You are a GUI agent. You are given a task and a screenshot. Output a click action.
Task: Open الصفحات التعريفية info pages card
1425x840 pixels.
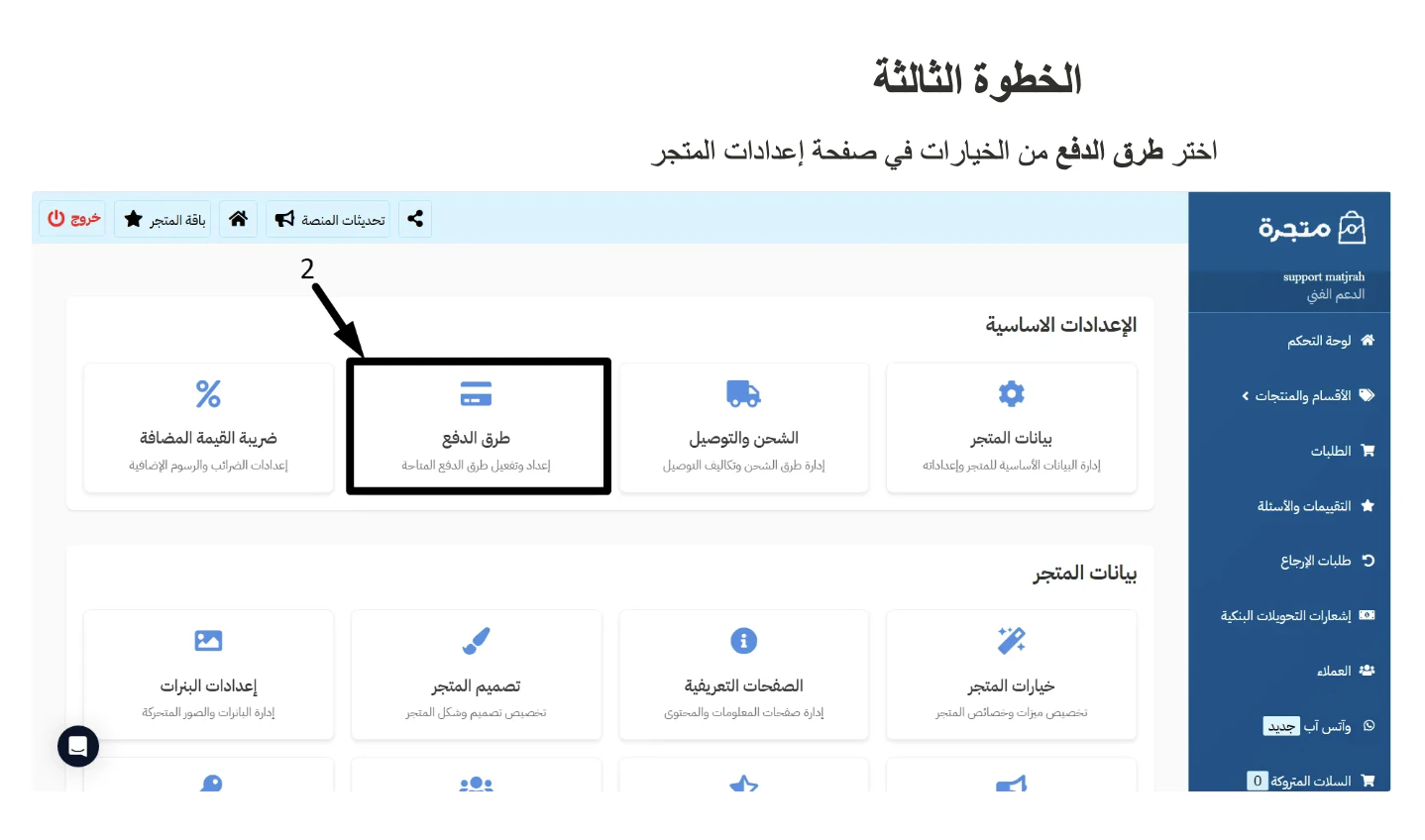(744, 676)
